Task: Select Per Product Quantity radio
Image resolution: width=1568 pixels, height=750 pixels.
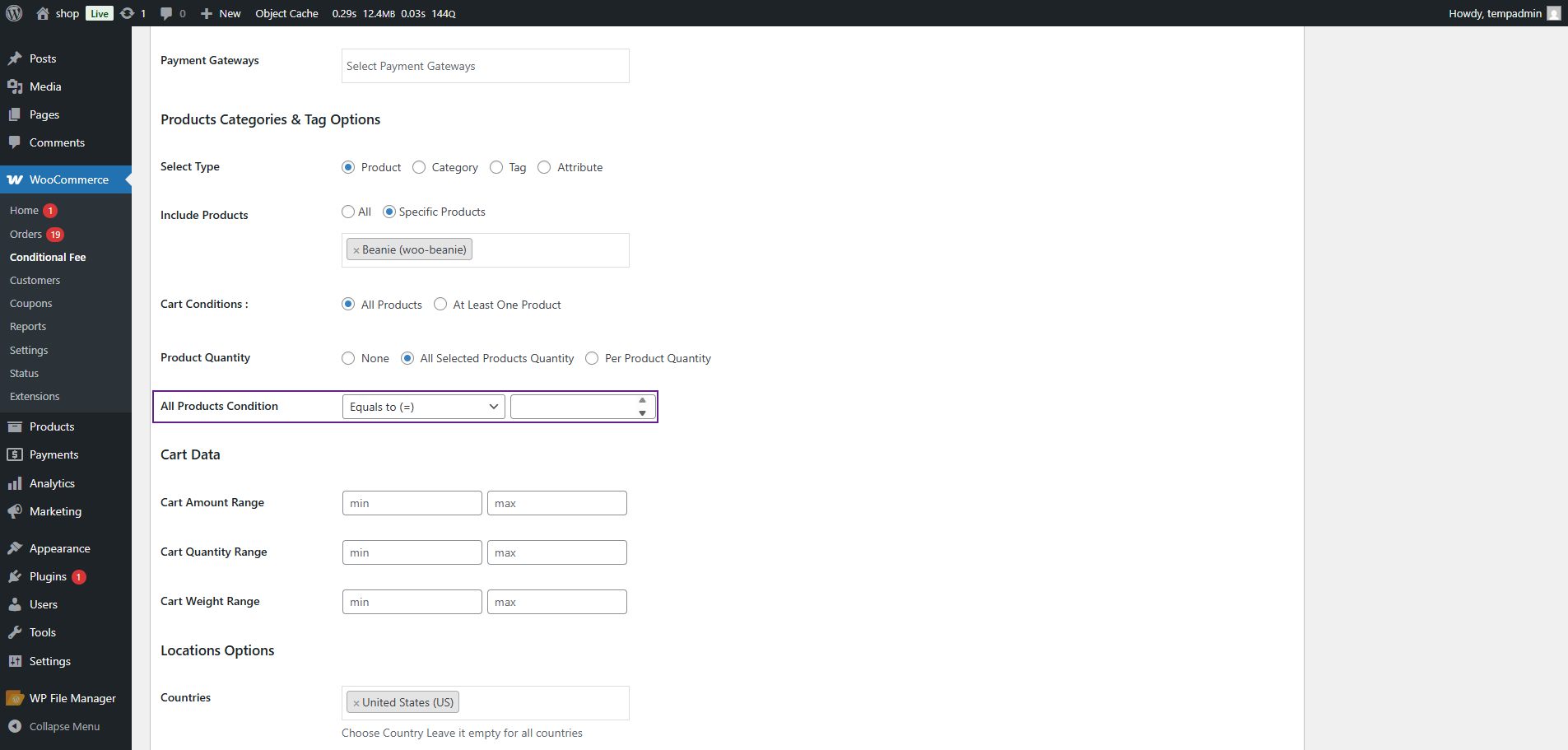Action: click(x=592, y=358)
